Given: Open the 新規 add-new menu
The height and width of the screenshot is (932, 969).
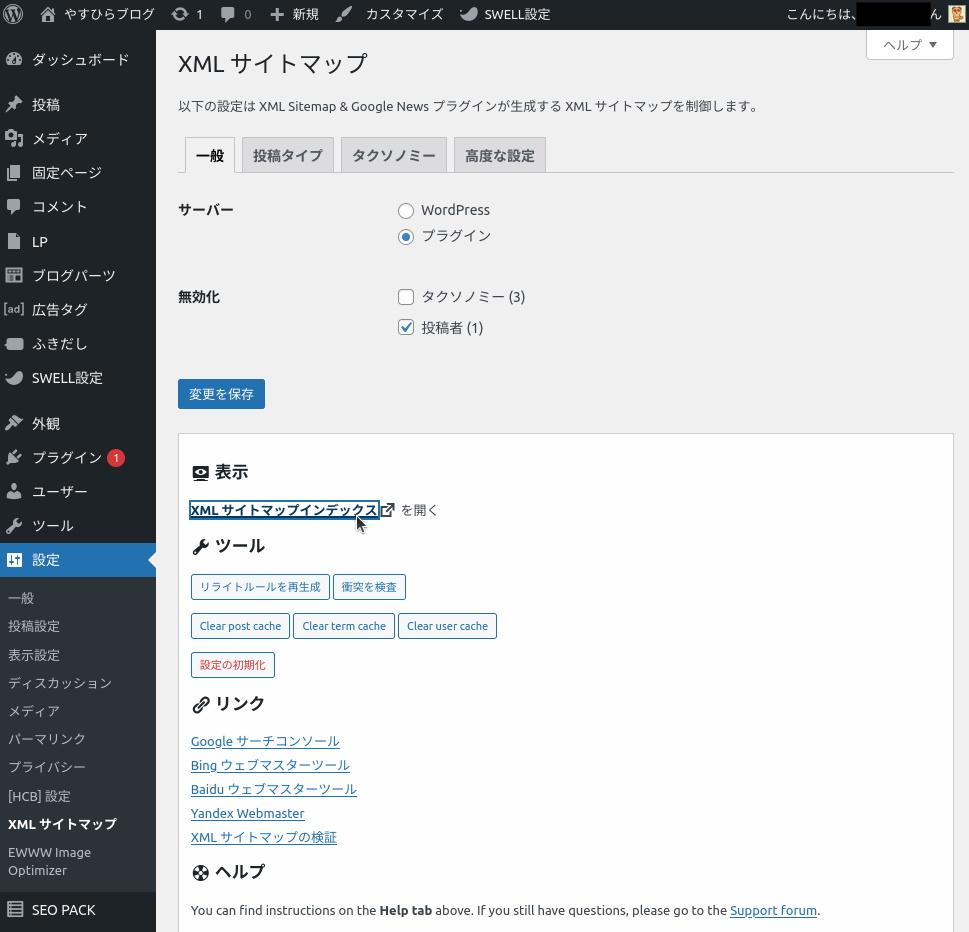Looking at the screenshot, I should coord(295,14).
